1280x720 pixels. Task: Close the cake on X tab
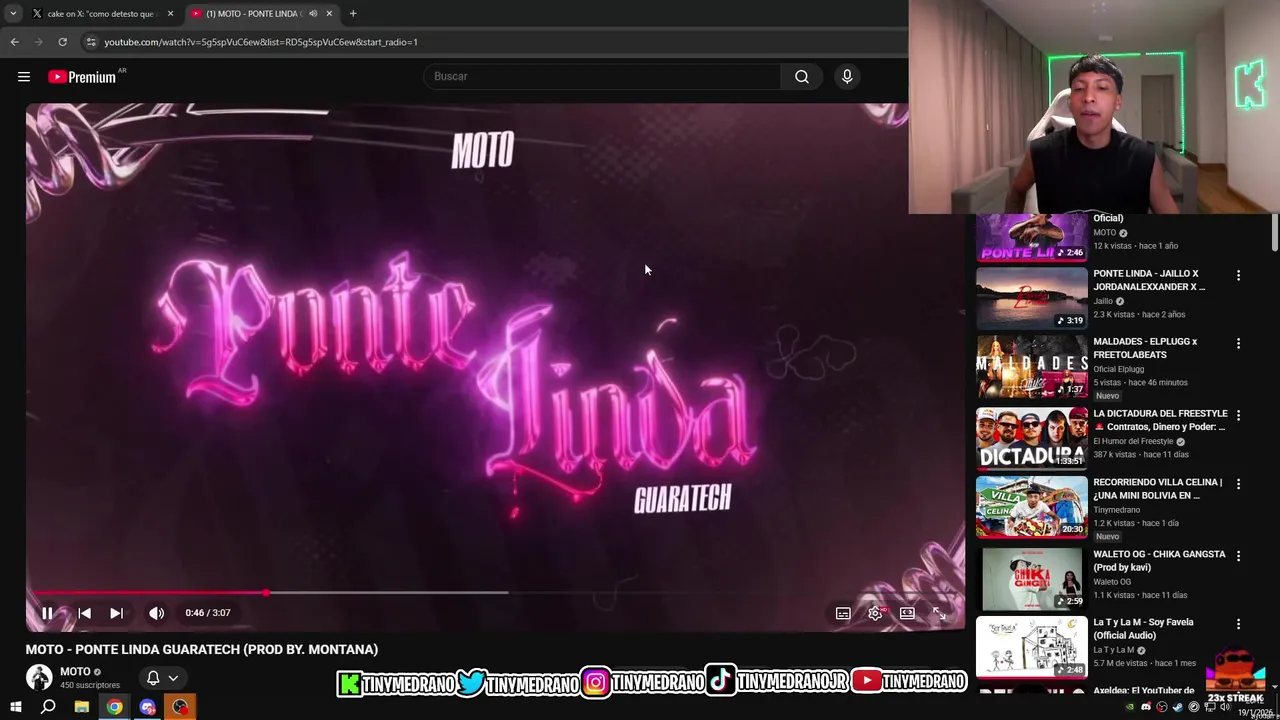pos(170,14)
